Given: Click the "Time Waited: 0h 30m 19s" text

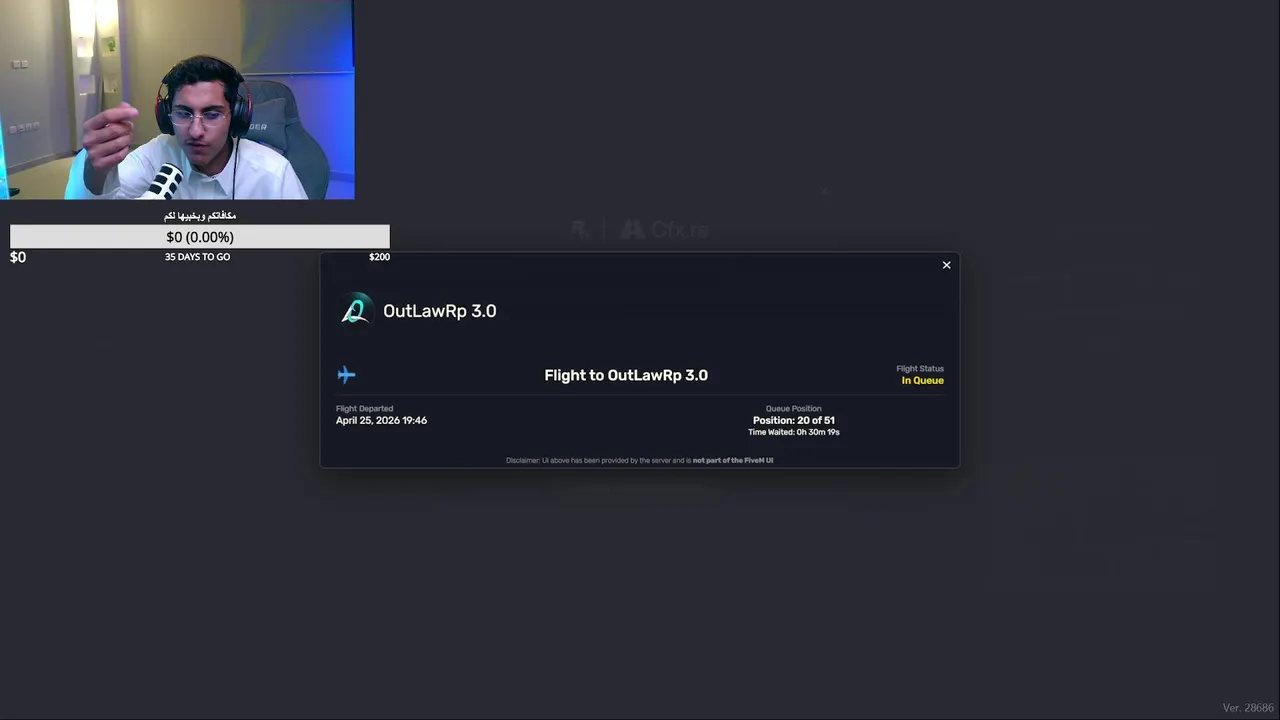Looking at the screenshot, I should (x=794, y=432).
